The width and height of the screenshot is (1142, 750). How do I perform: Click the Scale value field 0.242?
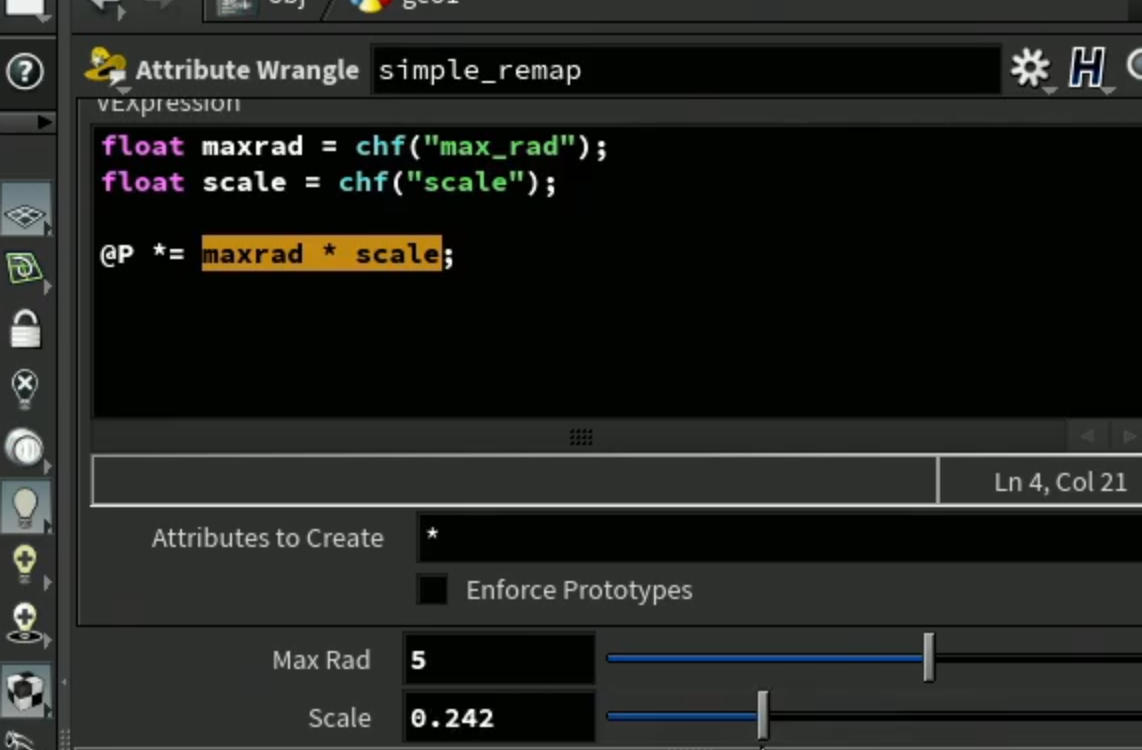point(499,718)
